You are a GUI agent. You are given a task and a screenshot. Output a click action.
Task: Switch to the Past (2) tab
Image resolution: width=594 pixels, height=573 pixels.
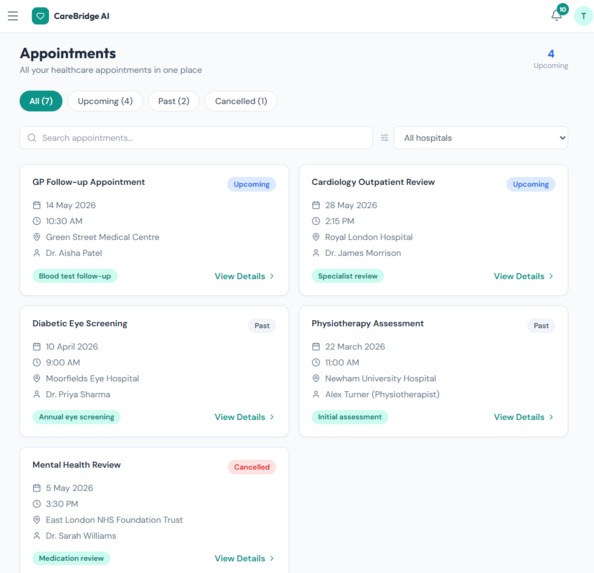pos(174,101)
